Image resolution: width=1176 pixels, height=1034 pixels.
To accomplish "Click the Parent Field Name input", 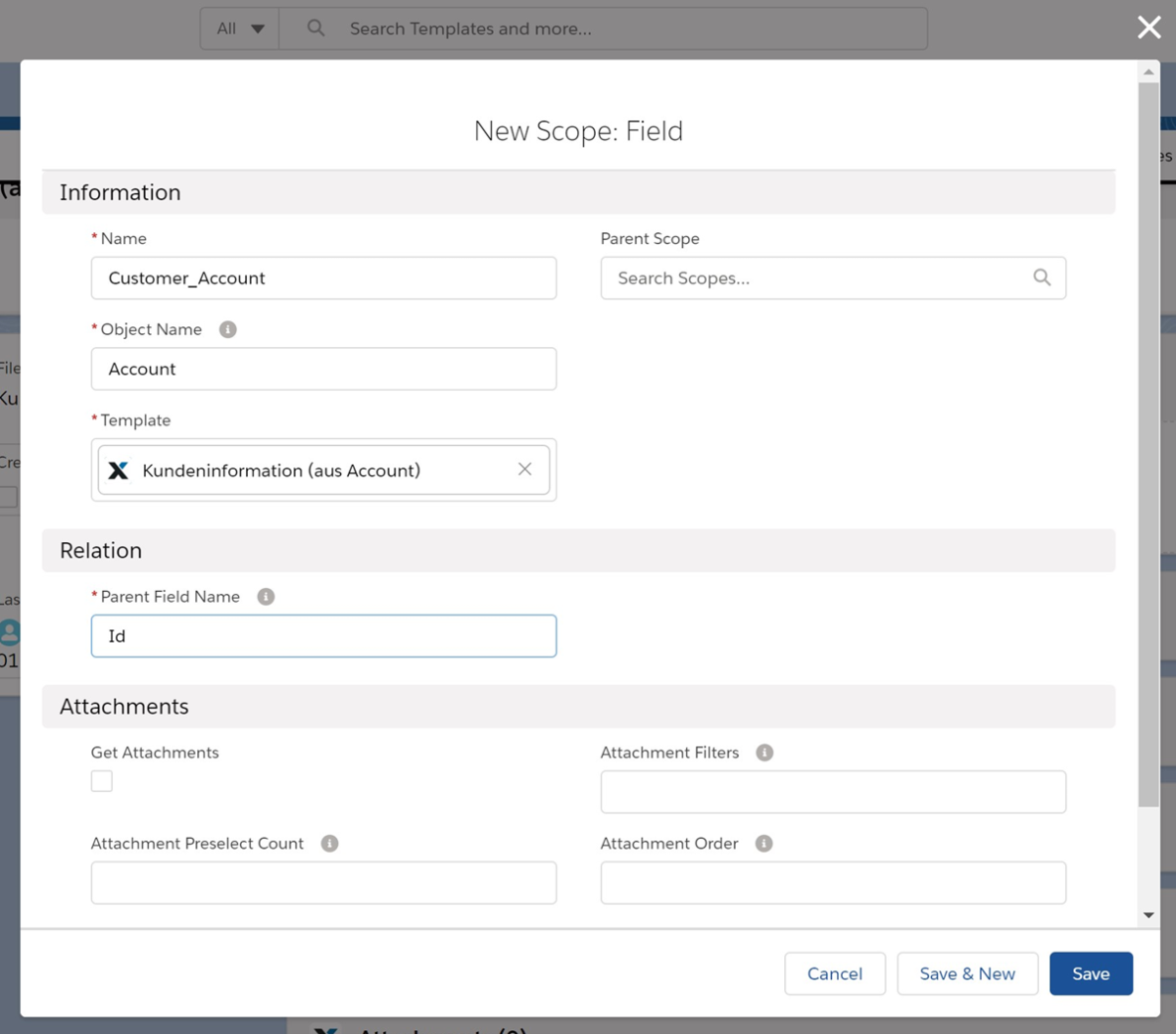I will pyautogui.click(x=323, y=636).
